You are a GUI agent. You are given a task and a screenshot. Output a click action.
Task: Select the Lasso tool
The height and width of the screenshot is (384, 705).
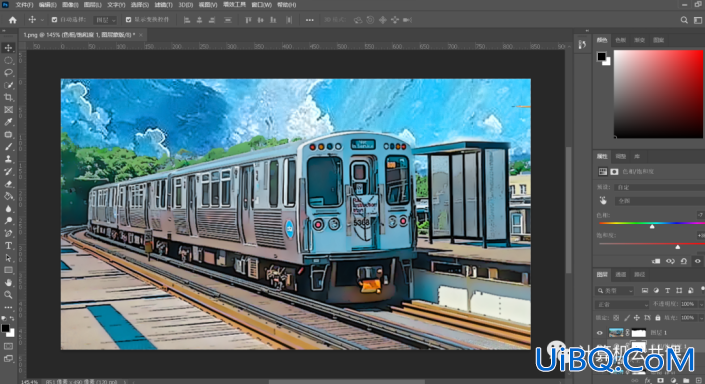click(8, 72)
